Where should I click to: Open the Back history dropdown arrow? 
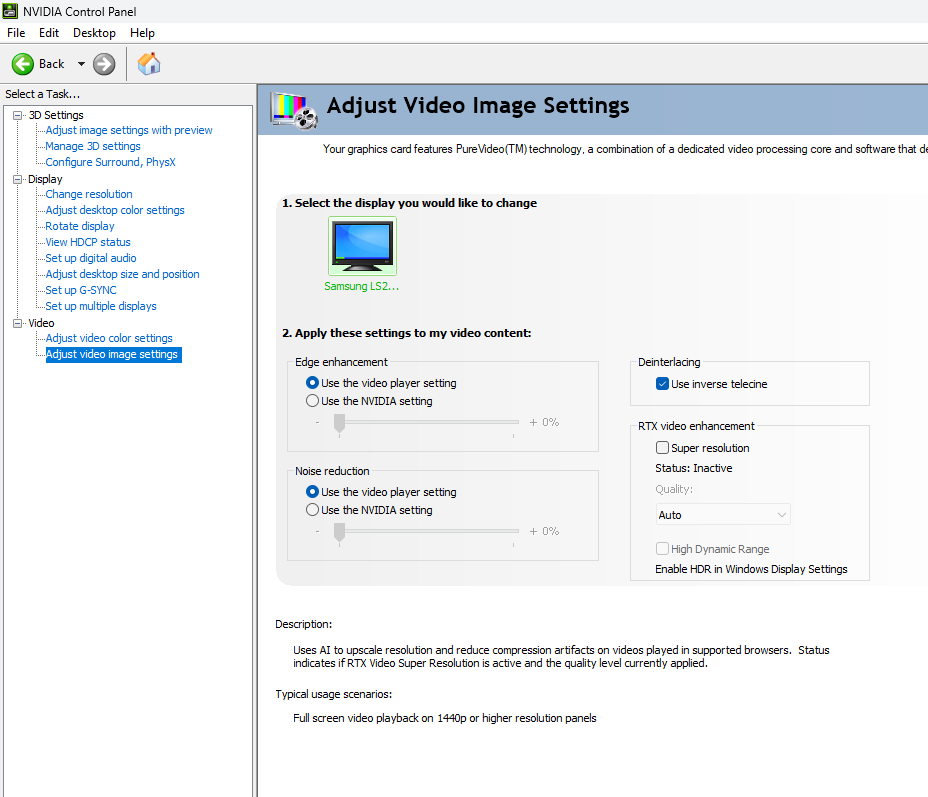click(x=81, y=64)
